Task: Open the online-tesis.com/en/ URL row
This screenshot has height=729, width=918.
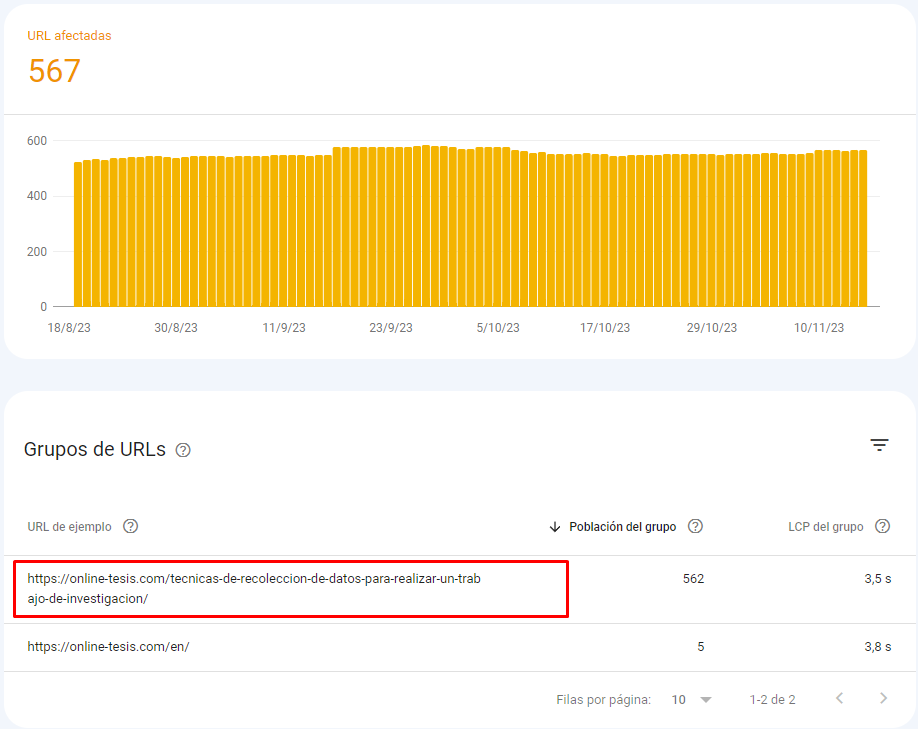Action: click(459, 647)
